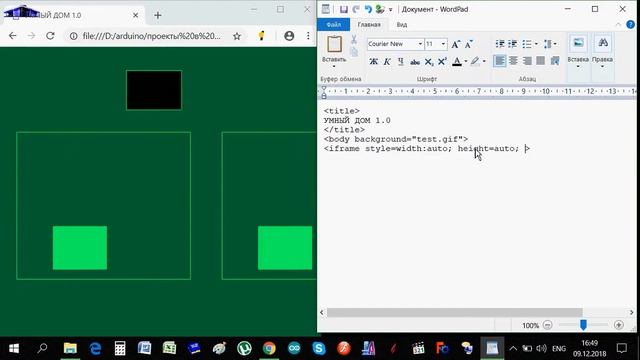Screen dimensions: 640x360
Task: Click the Save icon in WordPad quick access
Action: [344, 9]
